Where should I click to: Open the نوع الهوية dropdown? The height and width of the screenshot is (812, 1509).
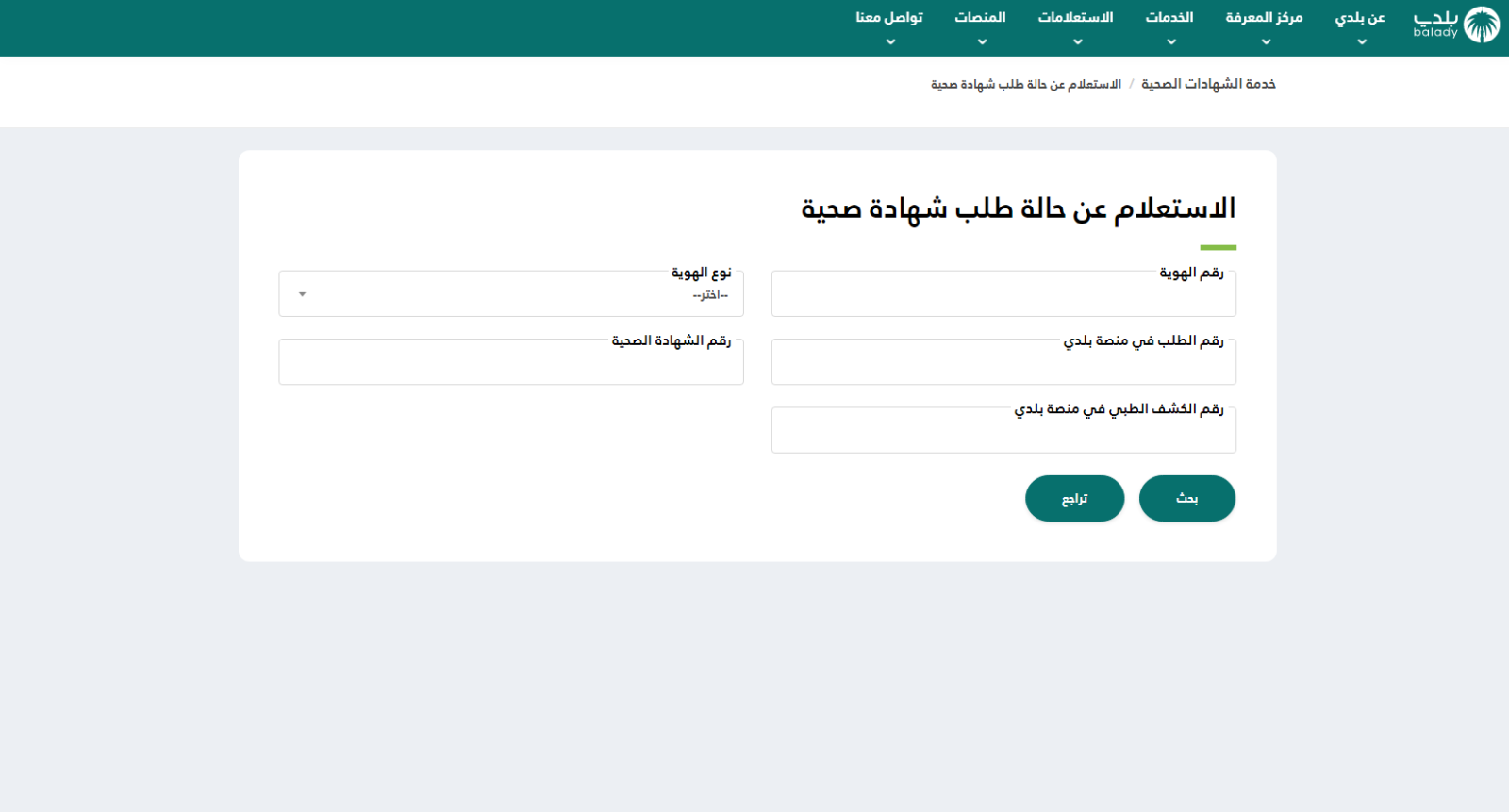click(511, 294)
